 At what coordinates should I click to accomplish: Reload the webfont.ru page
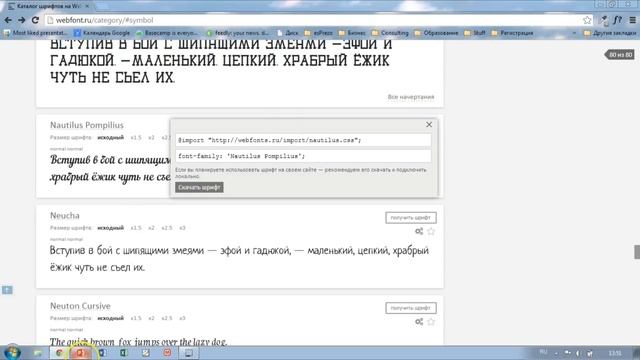[36, 20]
